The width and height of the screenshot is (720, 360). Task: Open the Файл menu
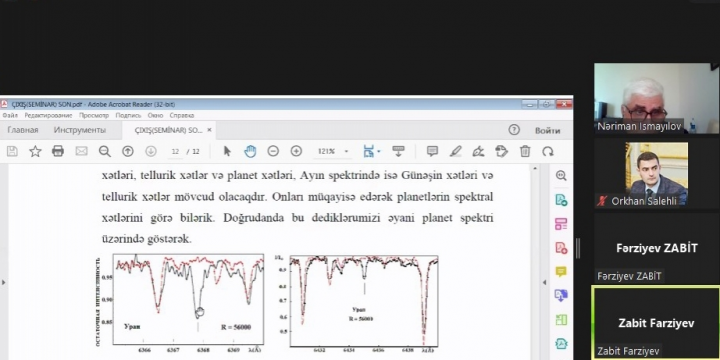(10, 115)
